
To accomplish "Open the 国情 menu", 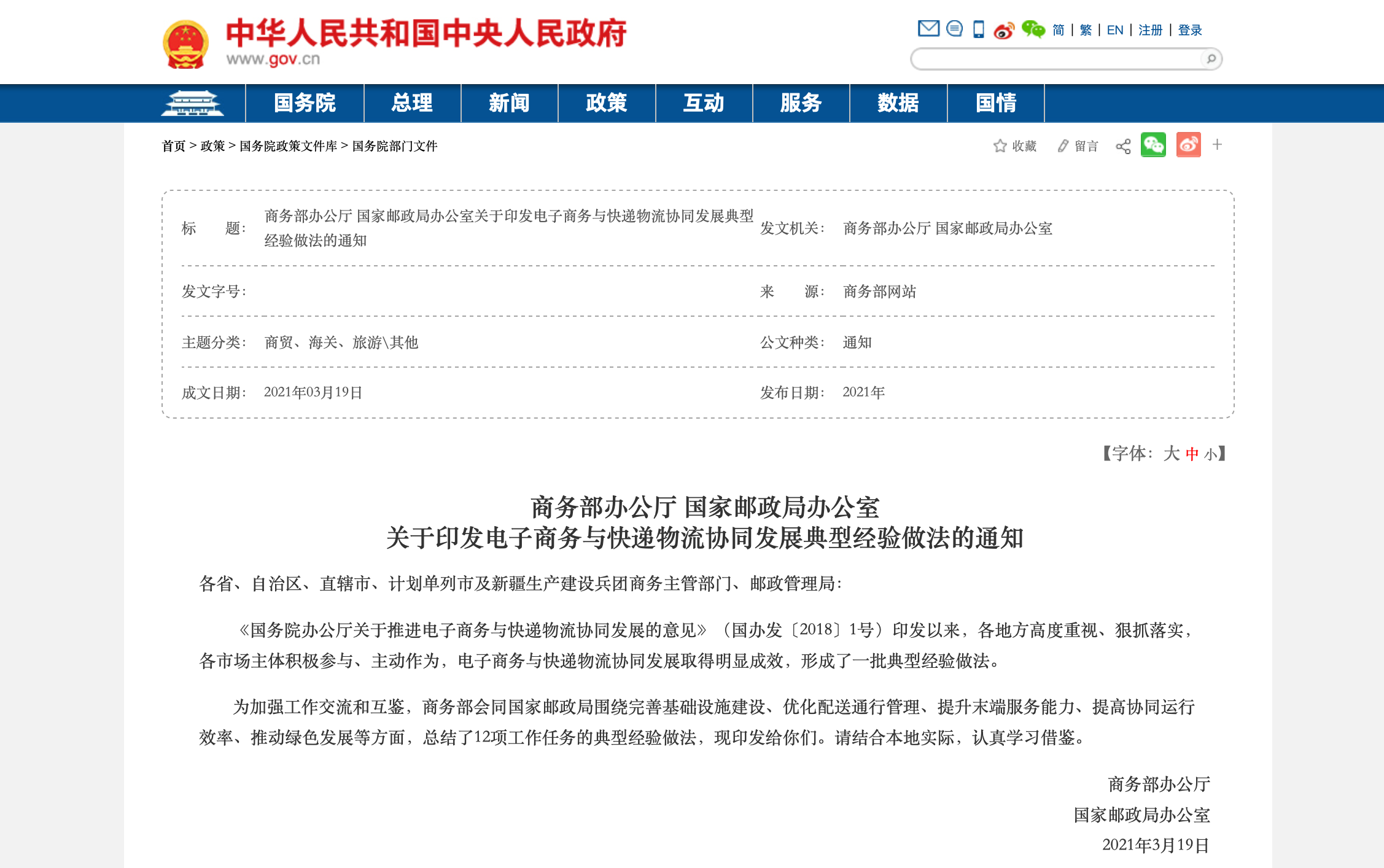I will coord(996,103).
